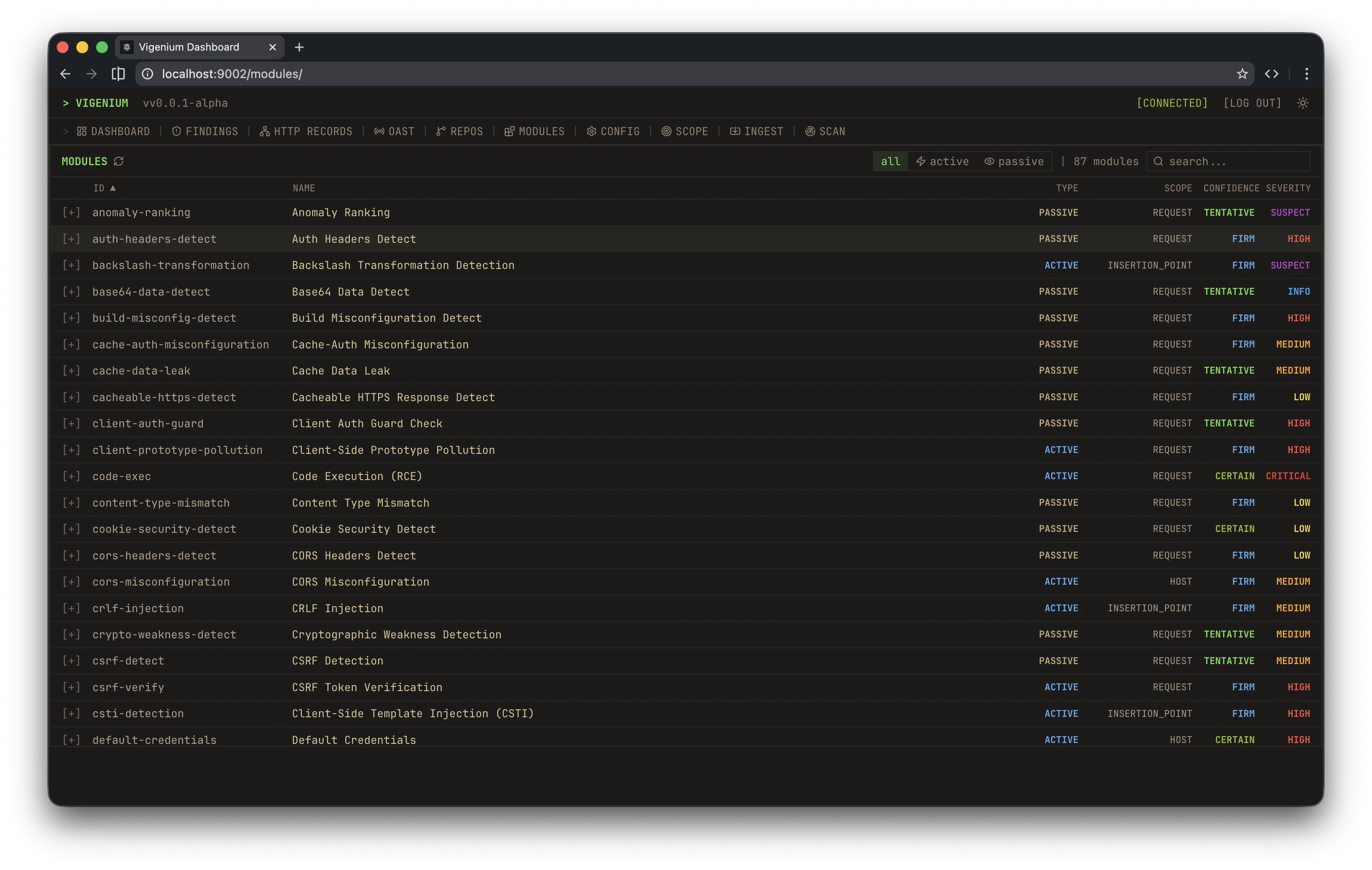The height and width of the screenshot is (870, 1372).
Task: Open the CONFIG settings
Action: [613, 131]
